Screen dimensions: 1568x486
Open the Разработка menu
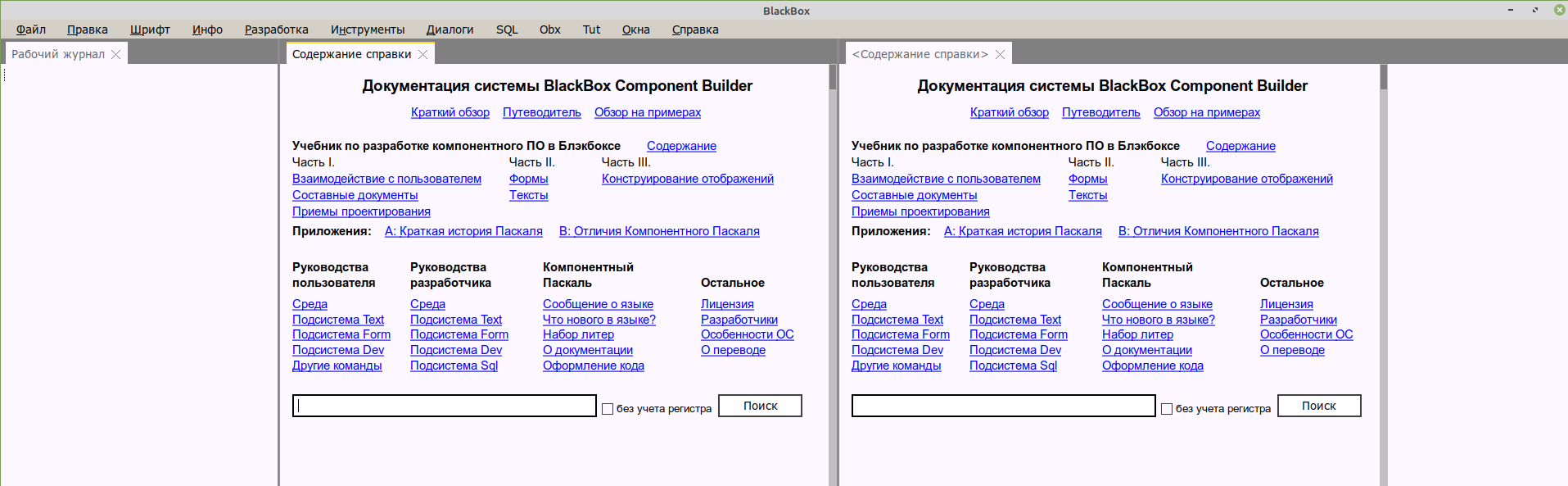(276, 30)
